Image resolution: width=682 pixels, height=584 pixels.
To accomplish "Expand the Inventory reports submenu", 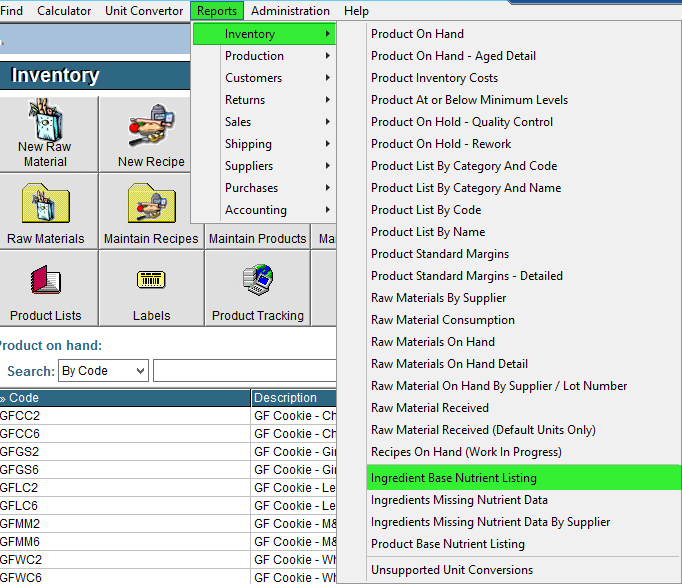I will coord(264,34).
